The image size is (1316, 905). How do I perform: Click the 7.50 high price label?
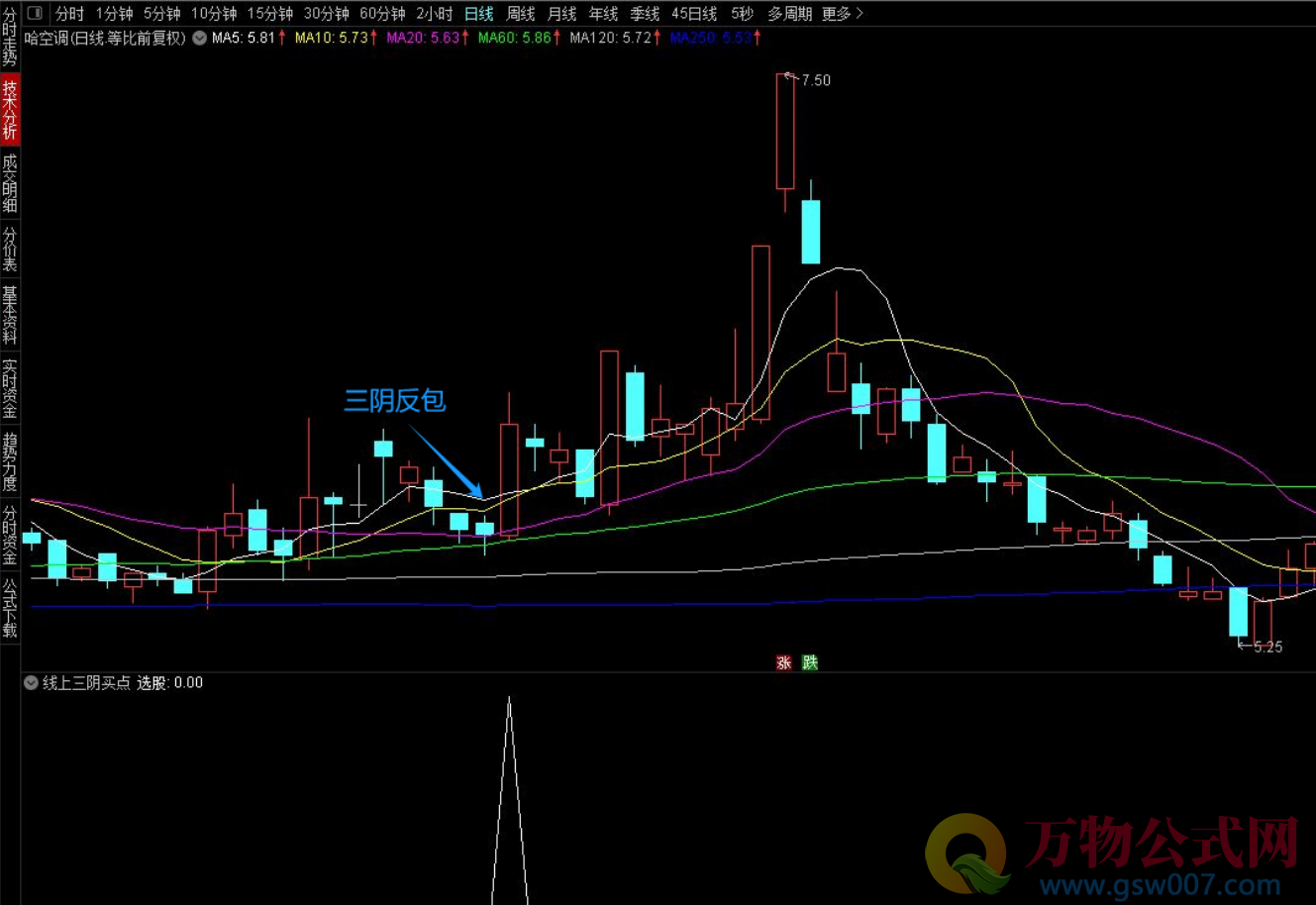click(x=816, y=80)
